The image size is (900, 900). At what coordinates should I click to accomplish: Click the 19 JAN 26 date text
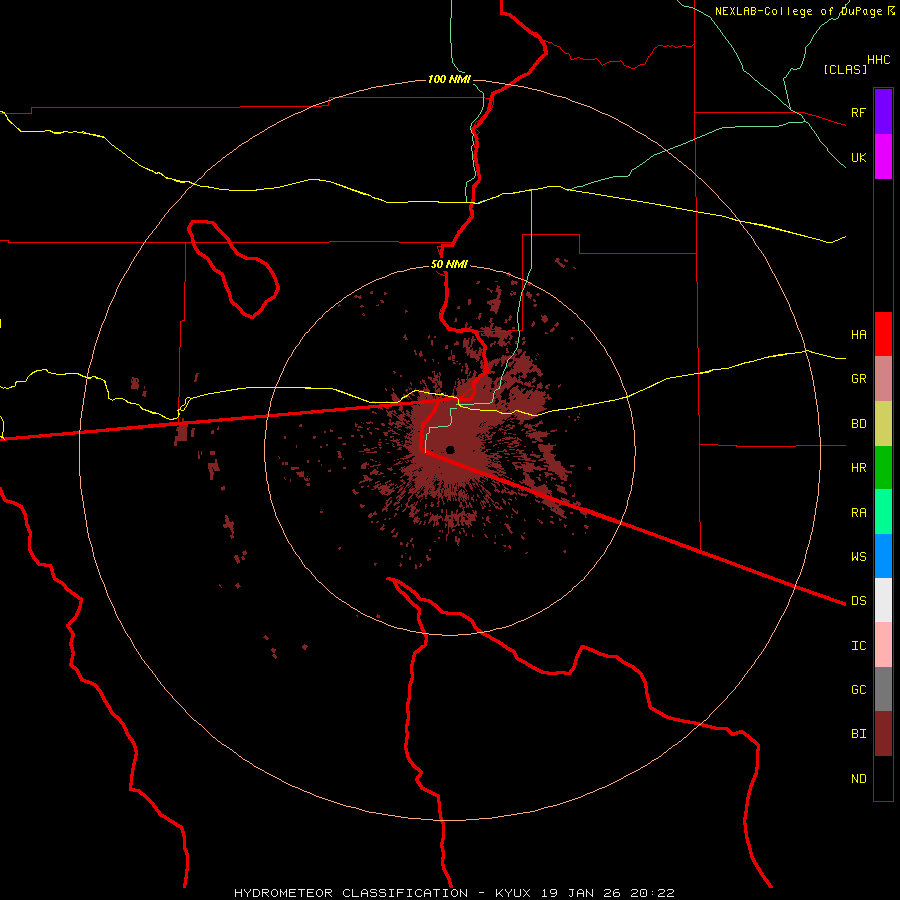[x=581, y=893]
